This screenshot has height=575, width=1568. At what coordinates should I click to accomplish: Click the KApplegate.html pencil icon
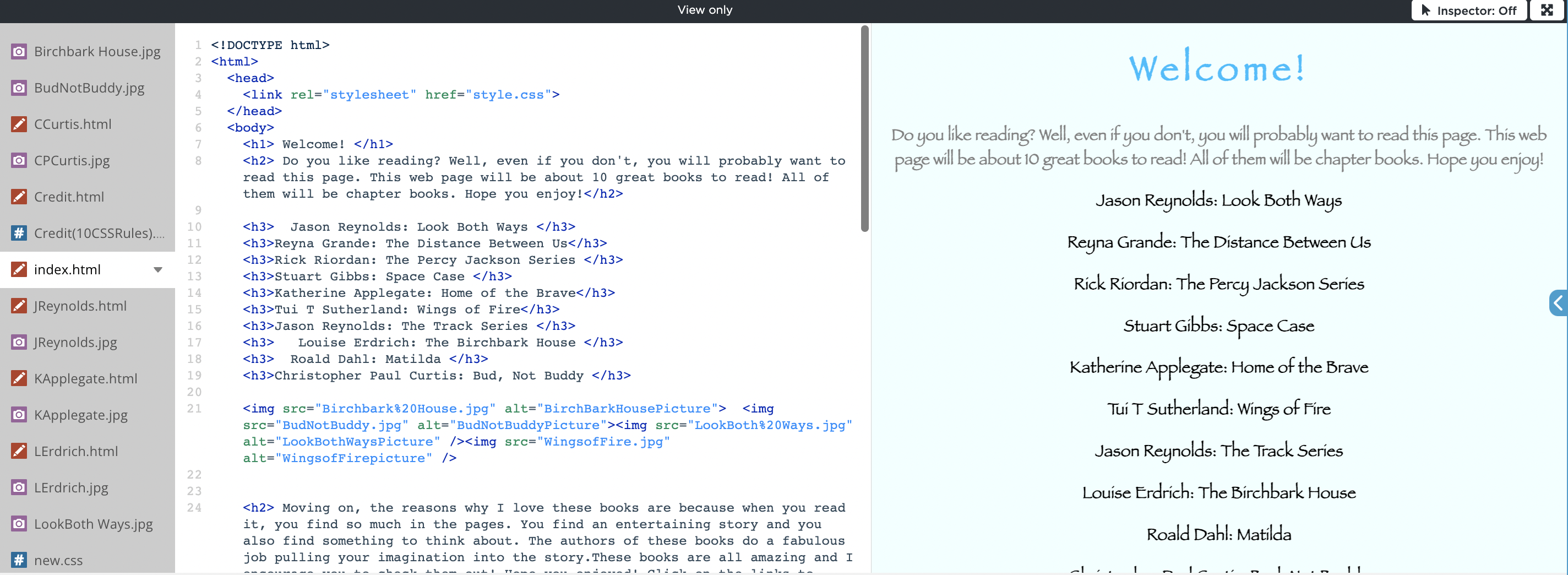tap(19, 378)
